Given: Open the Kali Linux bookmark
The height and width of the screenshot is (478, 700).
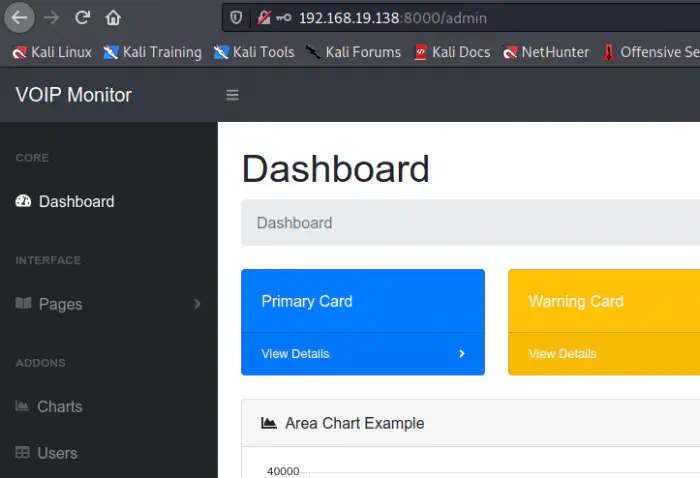Looking at the screenshot, I should pyautogui.click(x=51, y=52).
